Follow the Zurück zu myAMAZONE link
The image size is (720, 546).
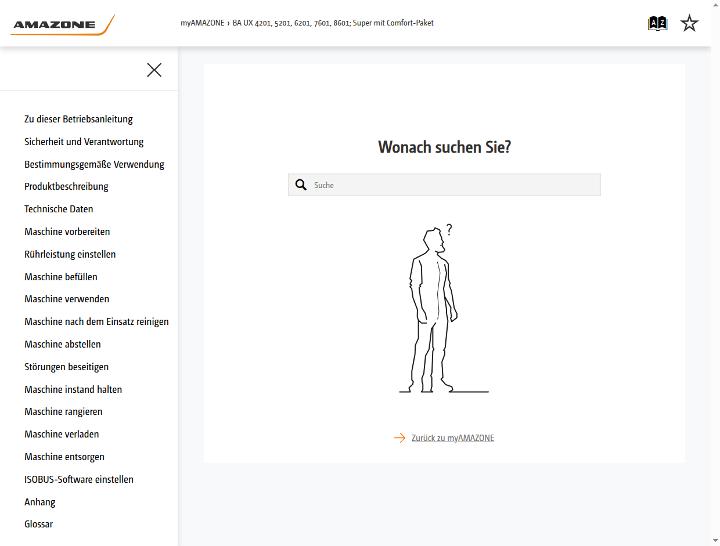pos(453,438)
